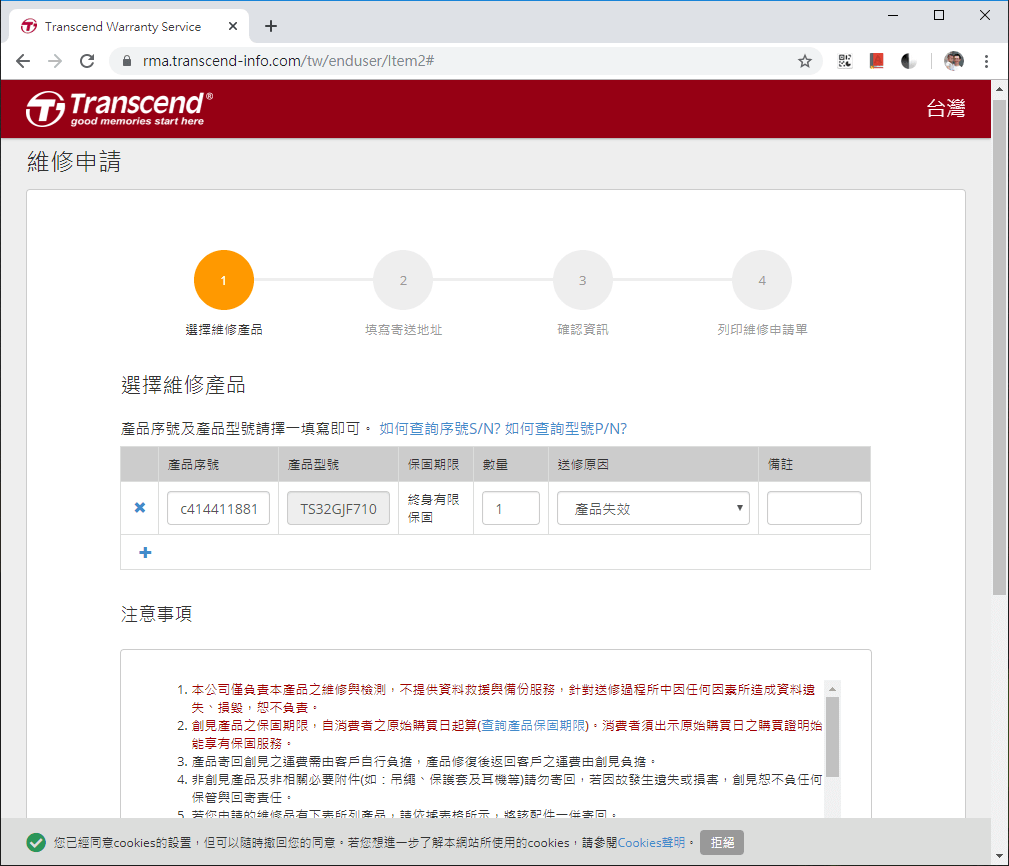
Task: Click the Transcend logo
Action: click(x=113, y=108)
